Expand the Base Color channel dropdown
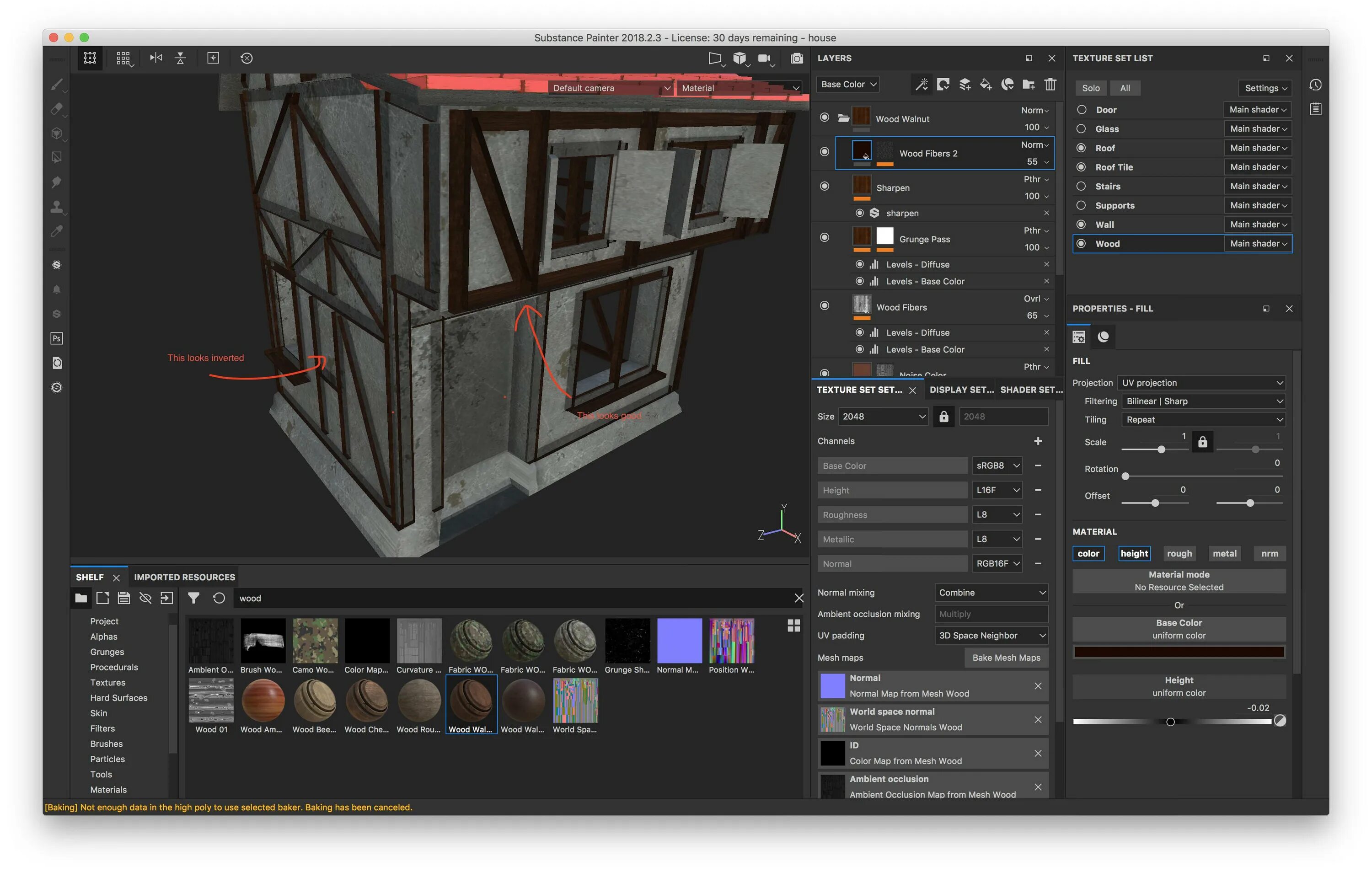1372x872 pixels. coord(847,84)
